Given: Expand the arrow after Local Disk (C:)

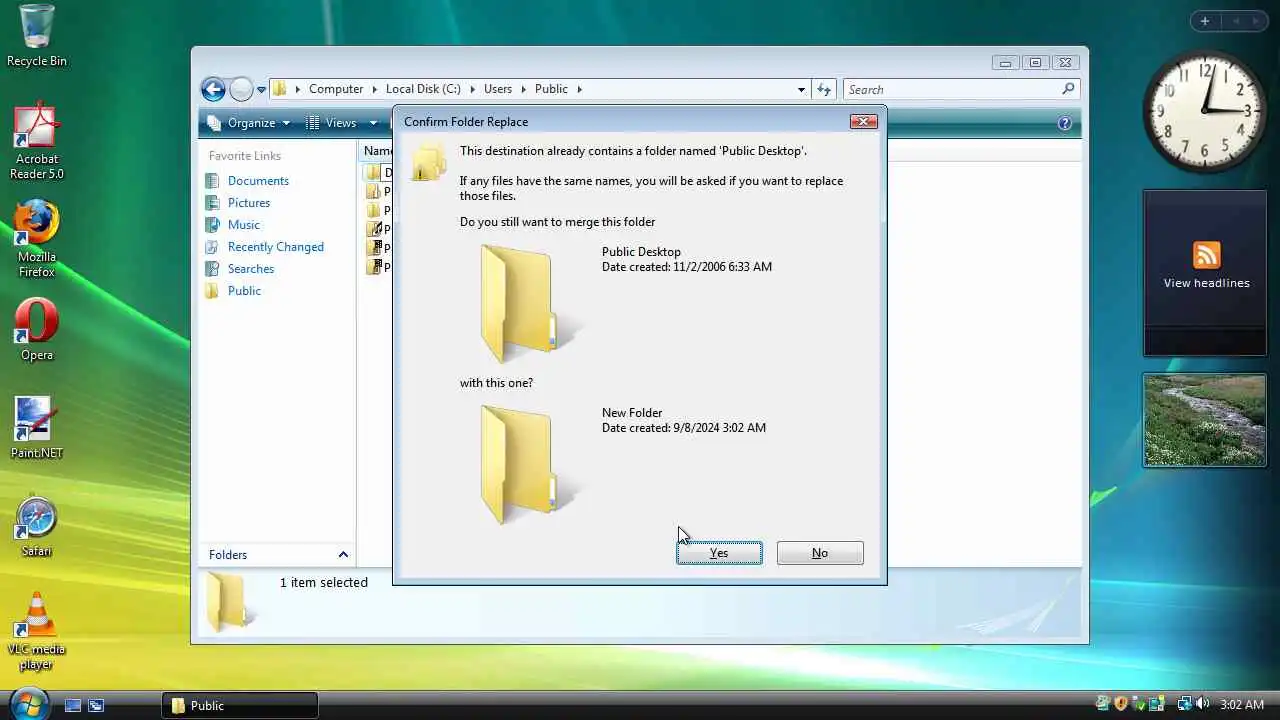Looking at the screenshot, I should coord(472,89).
